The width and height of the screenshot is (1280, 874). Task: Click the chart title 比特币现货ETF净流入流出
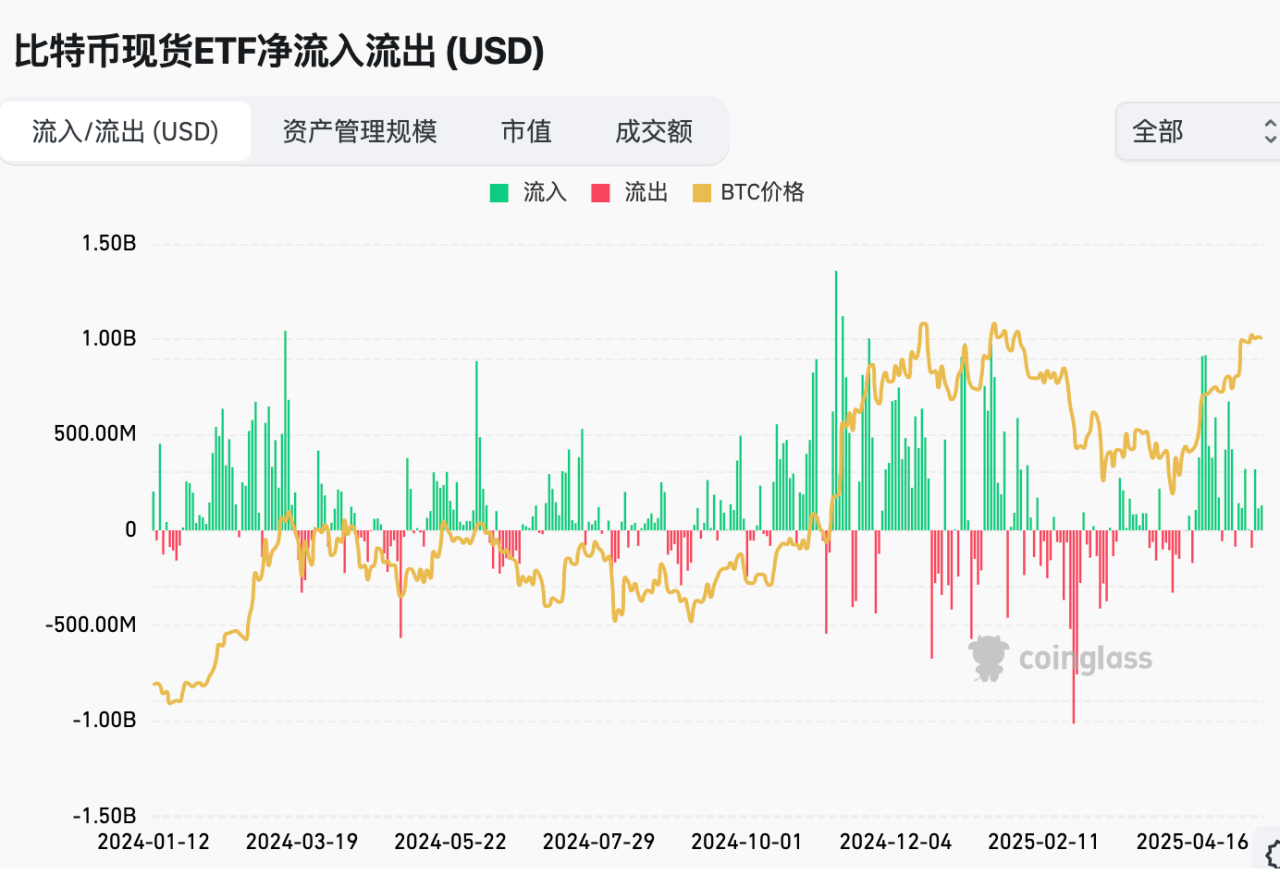[224, 53]
